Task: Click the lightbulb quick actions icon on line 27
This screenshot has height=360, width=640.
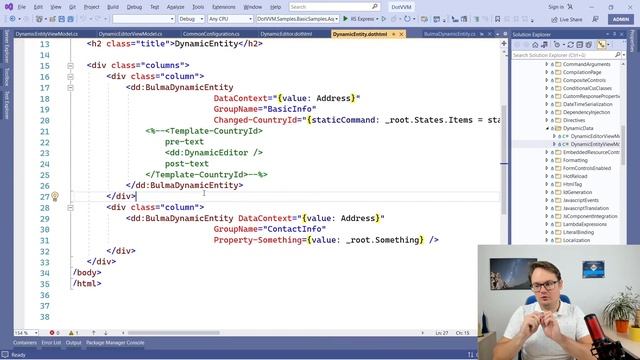Action: pyautogui.click(x=55, y=196)
